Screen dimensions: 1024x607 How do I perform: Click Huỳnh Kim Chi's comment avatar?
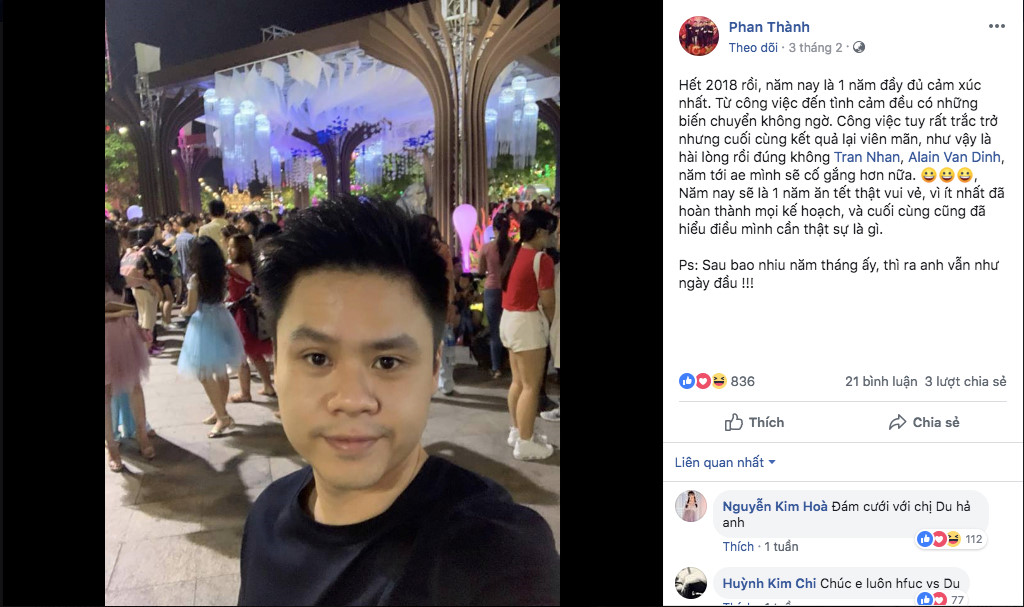click(691, 583)
